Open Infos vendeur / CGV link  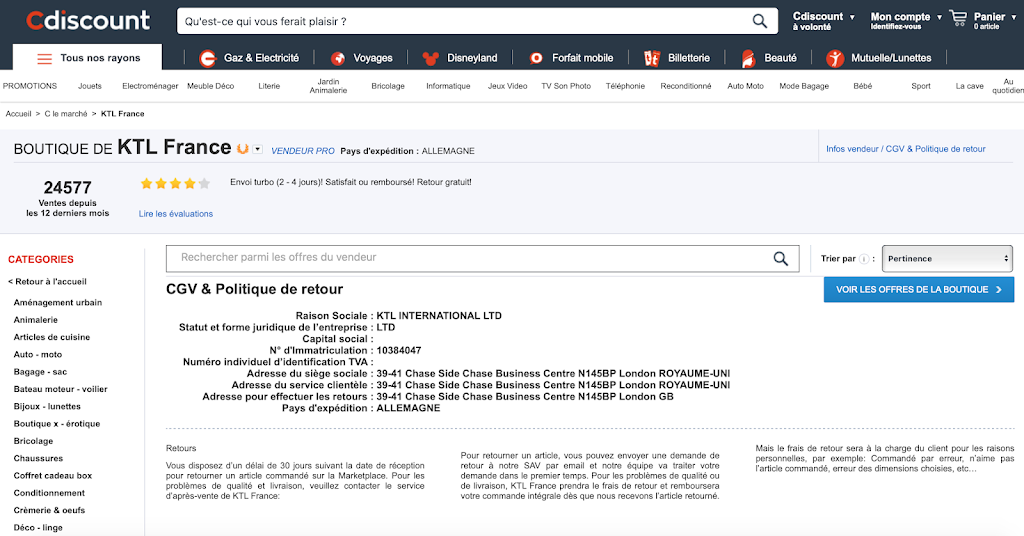pyautogui.click(x=905, y=149)
